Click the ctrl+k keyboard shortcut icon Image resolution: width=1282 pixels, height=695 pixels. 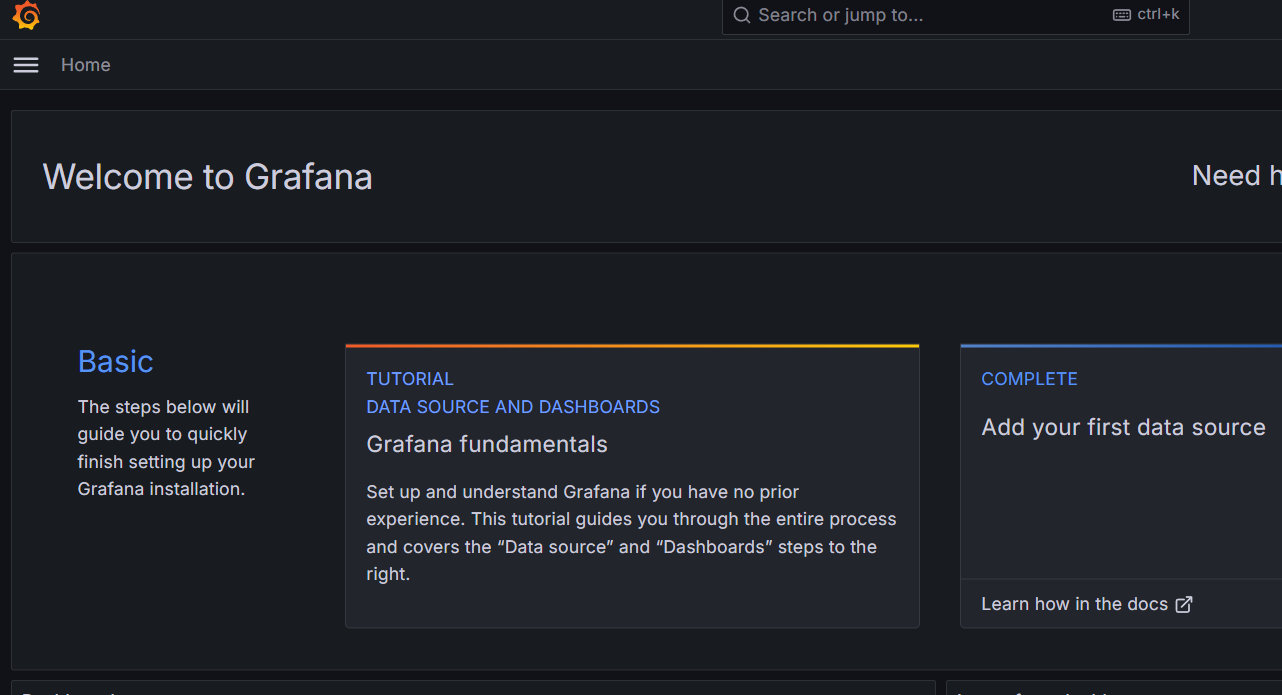click(1122, 15)
